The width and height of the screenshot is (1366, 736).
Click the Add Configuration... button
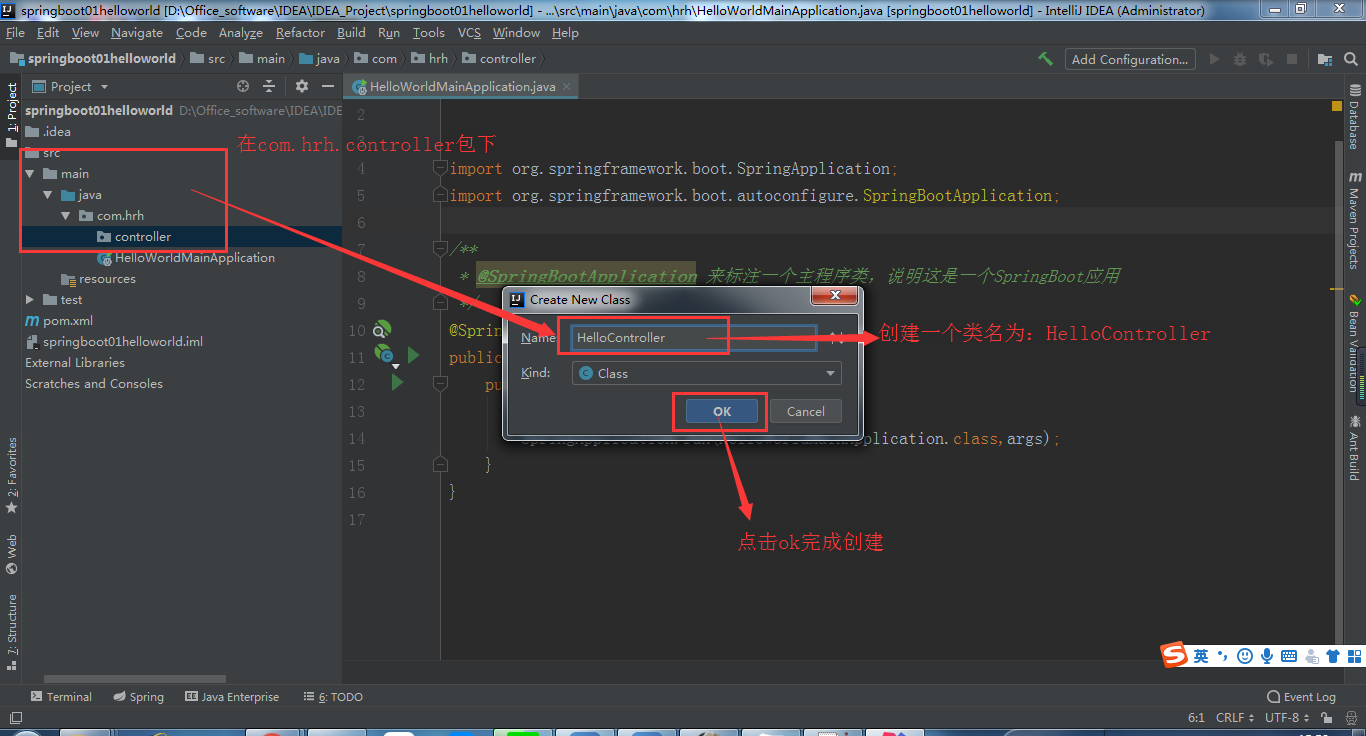click(1130, 59)
